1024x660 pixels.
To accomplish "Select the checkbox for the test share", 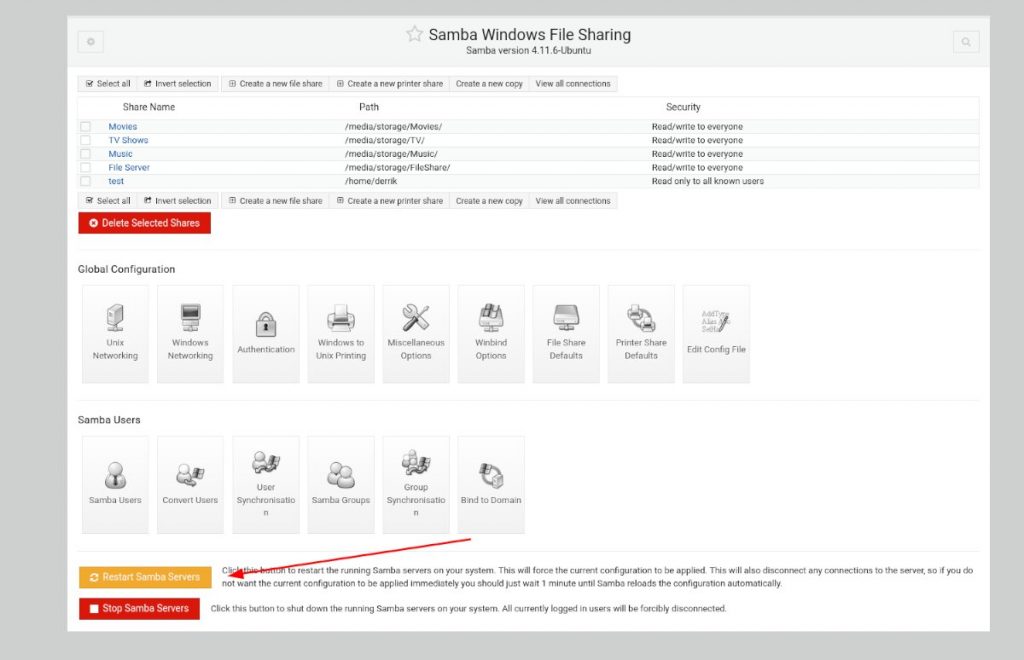I will click(86, 181).
